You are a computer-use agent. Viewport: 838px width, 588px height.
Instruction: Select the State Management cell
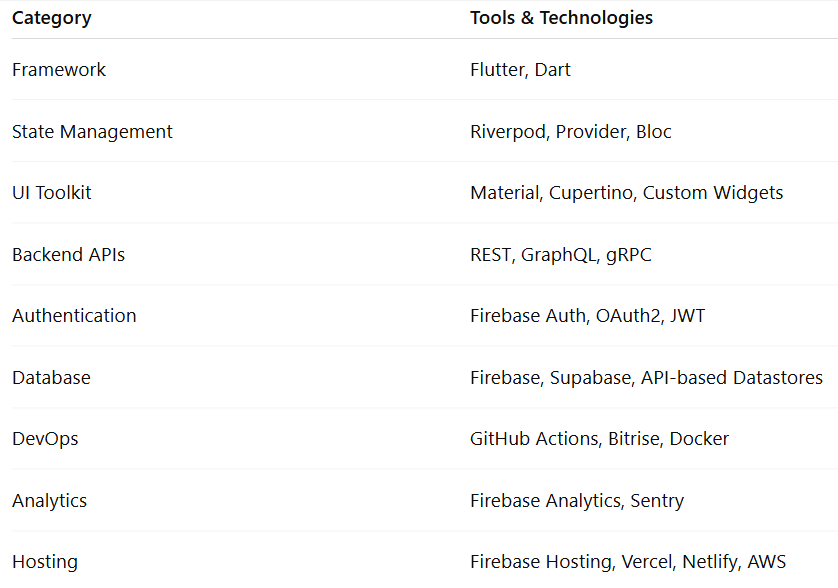pyautogui.click(x=92, y=132)
